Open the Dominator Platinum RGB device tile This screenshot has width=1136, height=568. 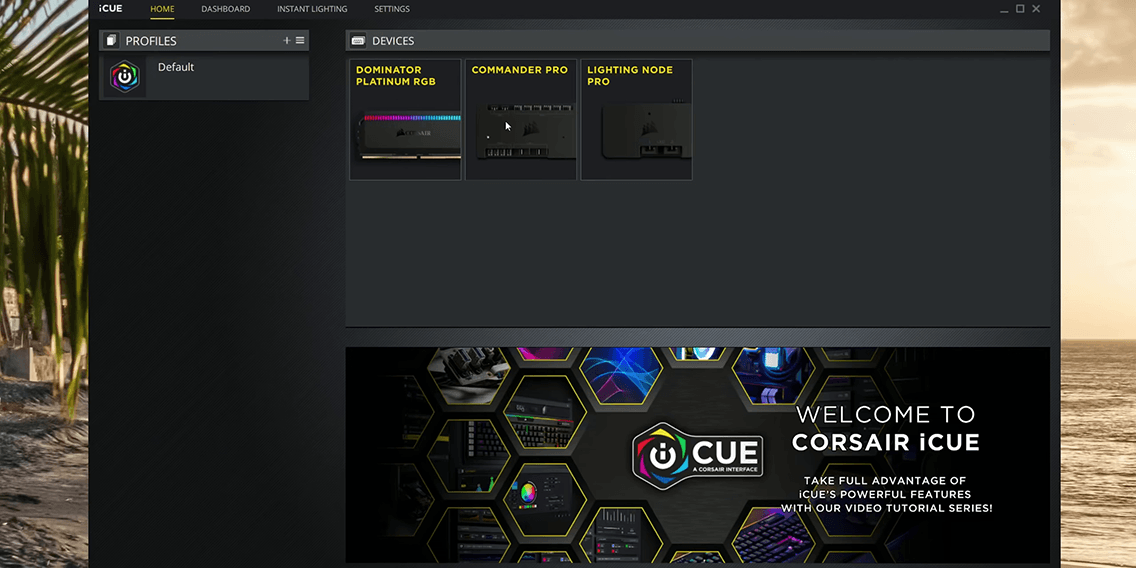[x=405, y=120]
